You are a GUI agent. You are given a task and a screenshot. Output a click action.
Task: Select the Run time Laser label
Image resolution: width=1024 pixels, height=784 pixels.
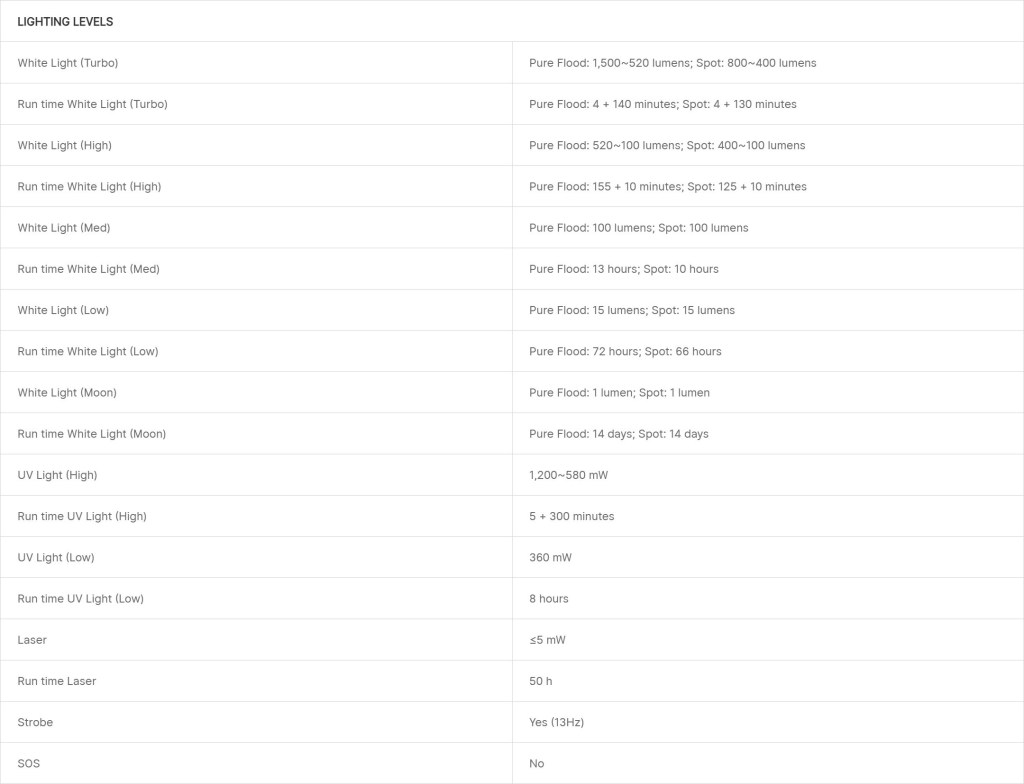coord(56,681)
